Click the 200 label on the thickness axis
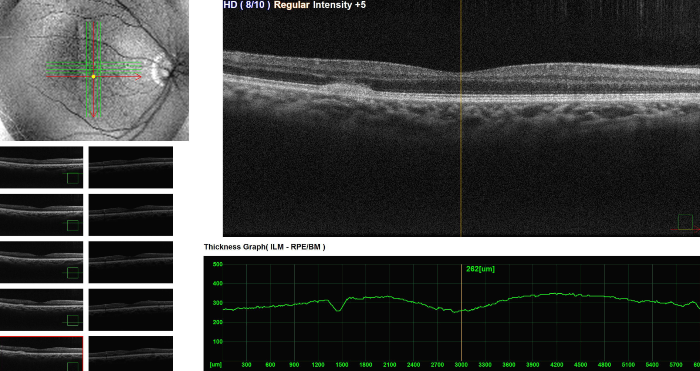The width and height of the screenshot is (700, 371). click(x=217, y=322)
